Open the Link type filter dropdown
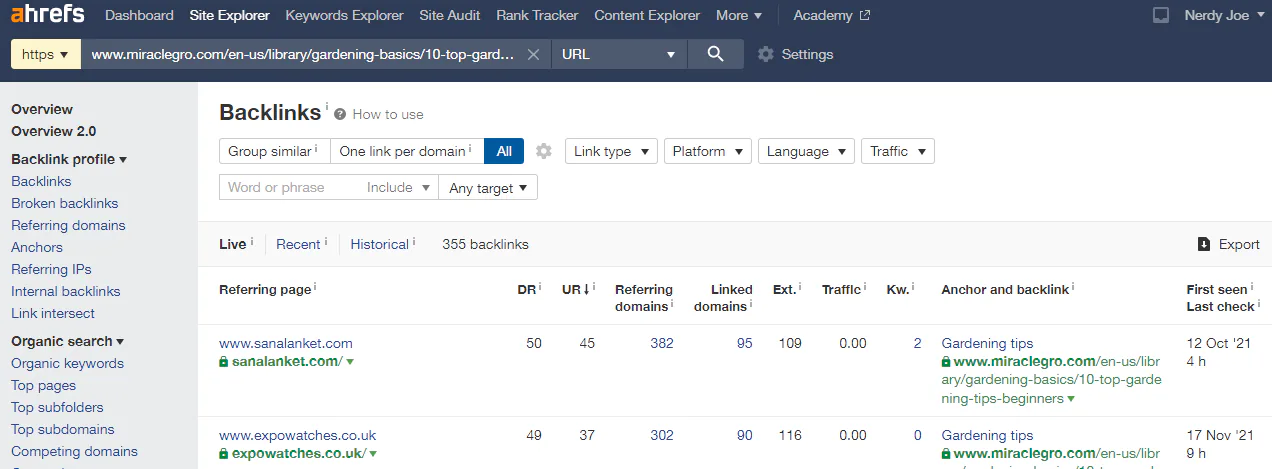This screenshot has height=469, width=1272. click(611, 151)
